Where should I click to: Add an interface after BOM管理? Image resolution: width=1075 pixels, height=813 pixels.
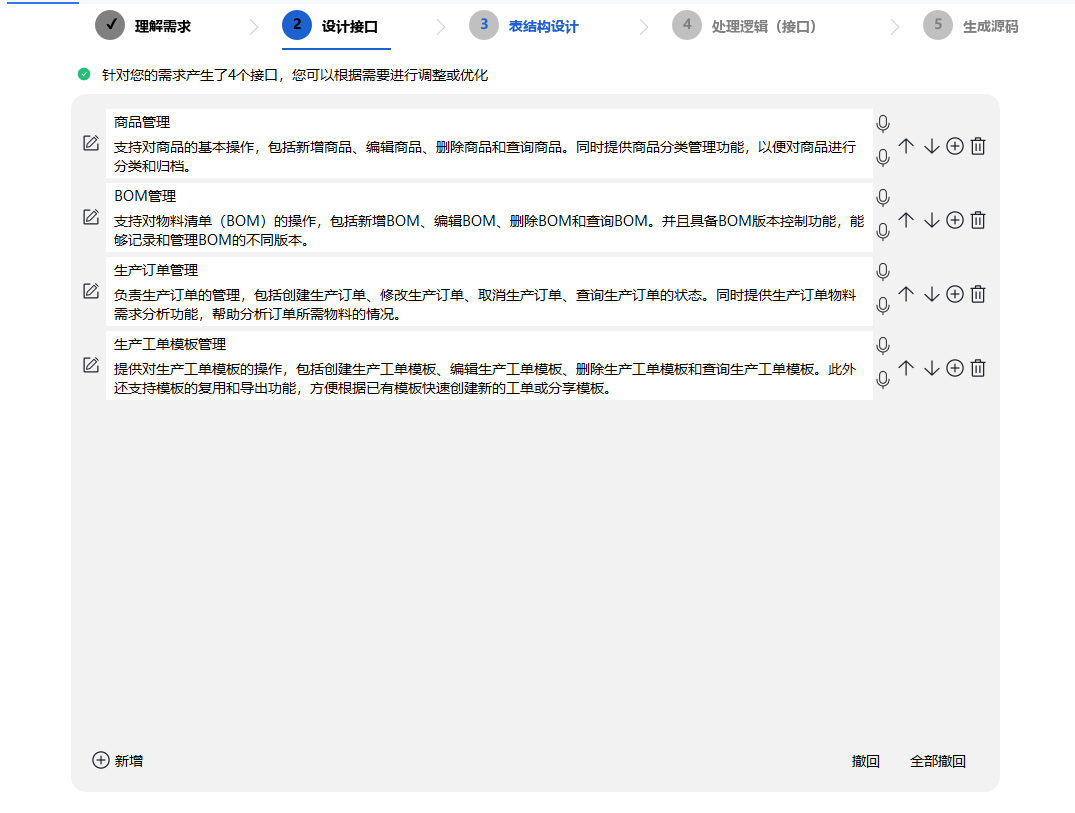click(955, 220)
